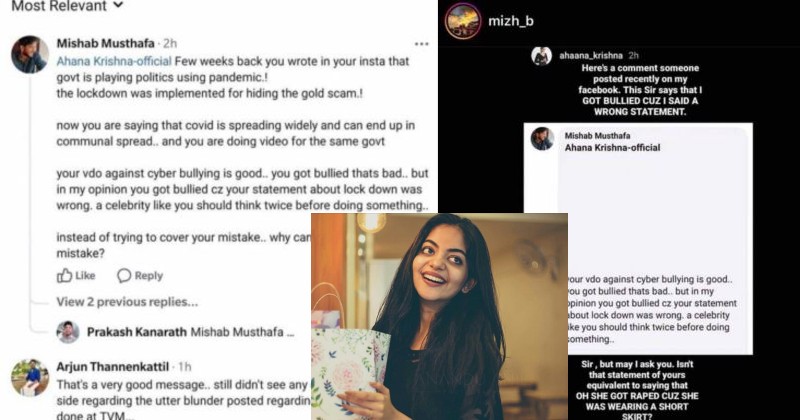Open the Most Relevant sort dropdown
The image size is (800, 420).
click(67, 6)
